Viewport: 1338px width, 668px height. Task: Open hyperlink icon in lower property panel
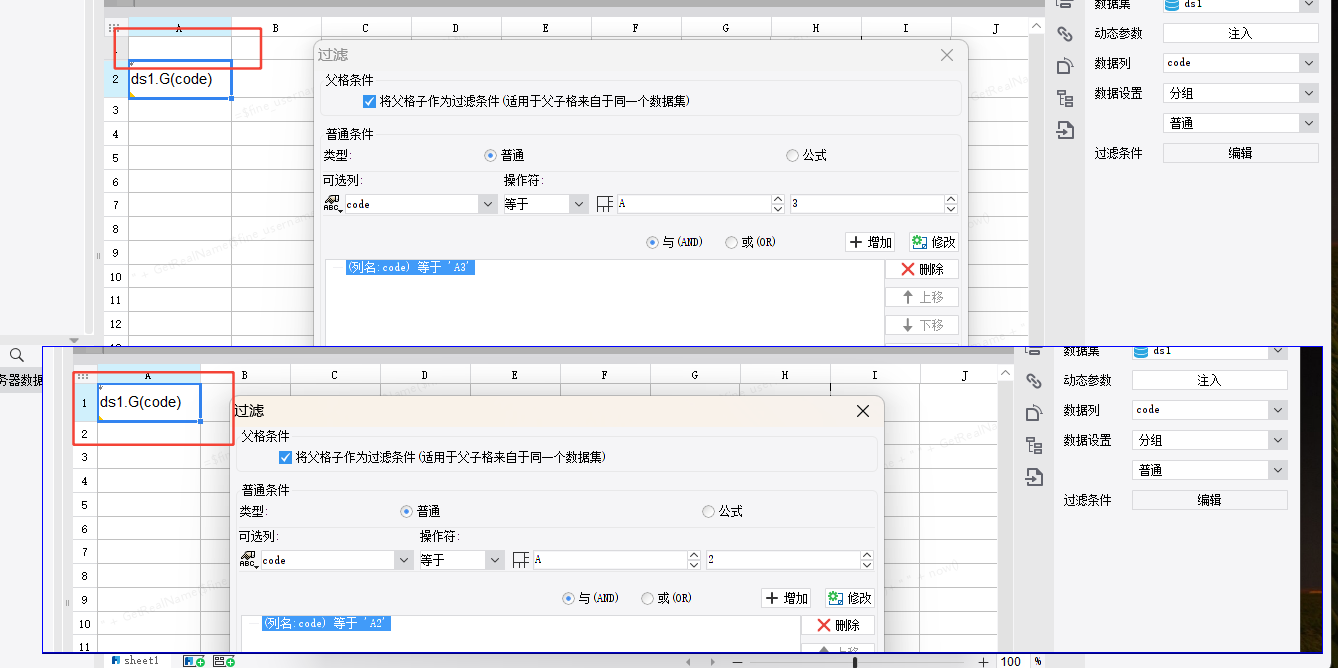click(1034, 381)
